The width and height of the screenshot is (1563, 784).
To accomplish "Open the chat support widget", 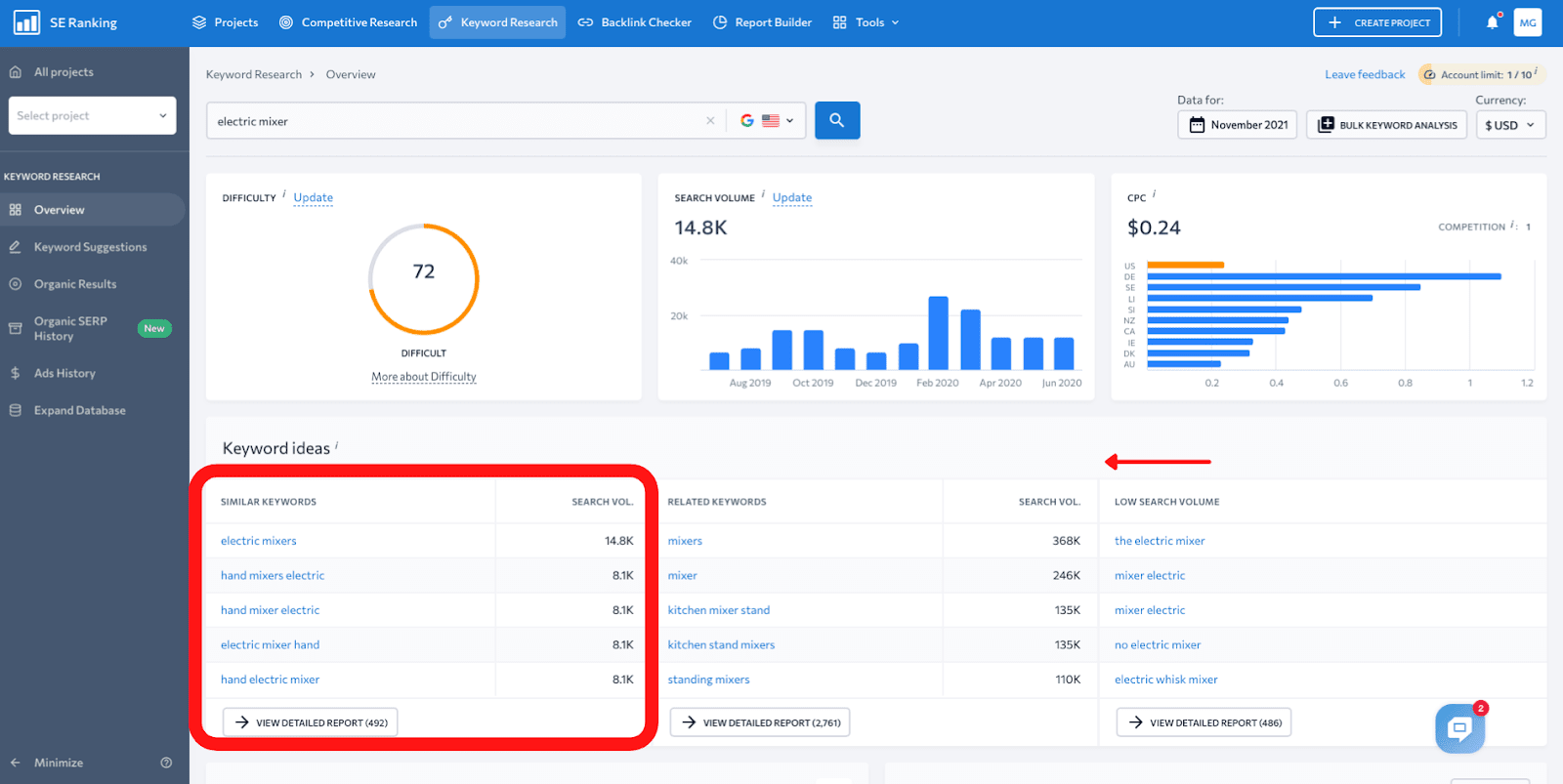I will click(1459, 727).
